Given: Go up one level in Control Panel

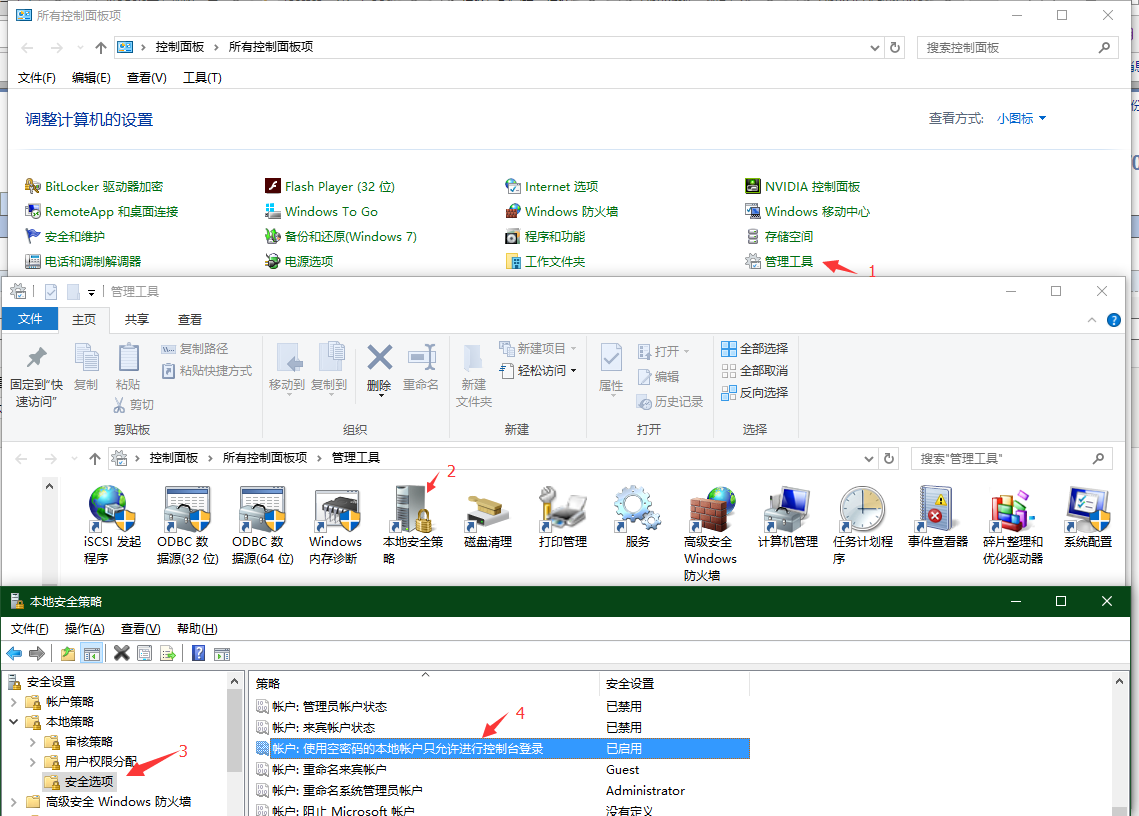Looking at the screenshot, I should pos(100,48).
